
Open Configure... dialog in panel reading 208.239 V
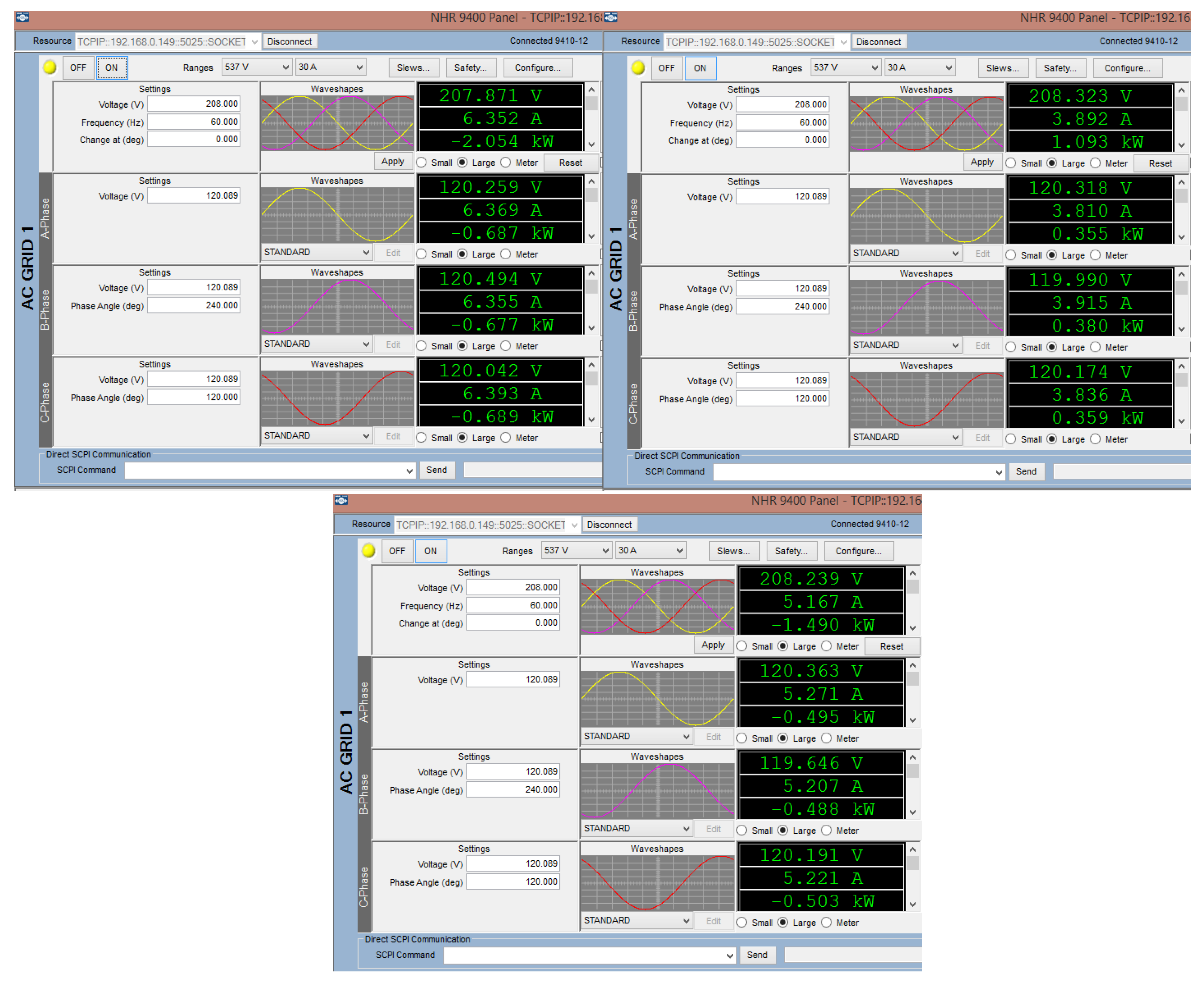point(858,551)
